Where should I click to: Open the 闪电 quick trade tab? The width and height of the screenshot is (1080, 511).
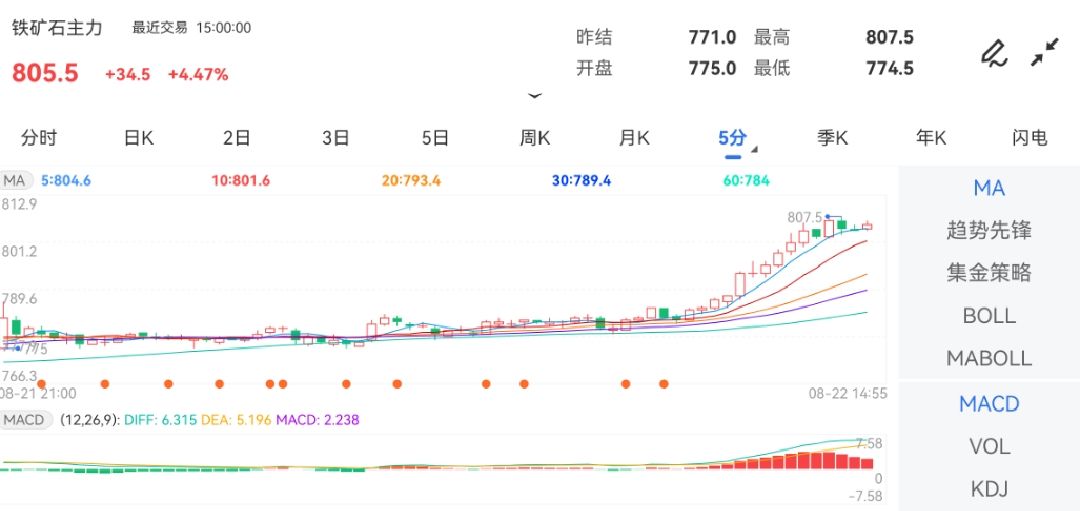pos(1029,139)
